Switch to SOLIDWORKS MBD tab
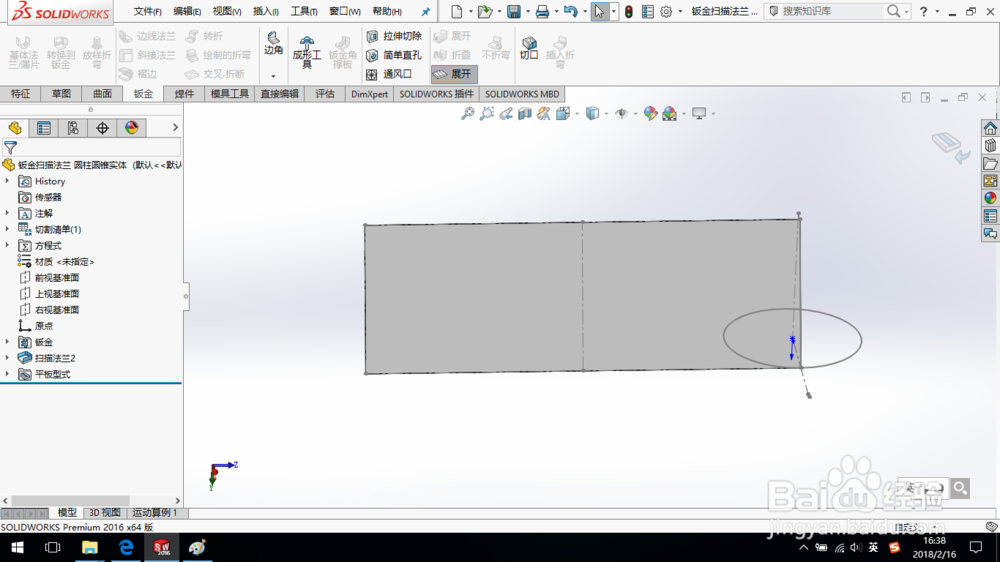1000x562 pixels. [x=522, y=94]
